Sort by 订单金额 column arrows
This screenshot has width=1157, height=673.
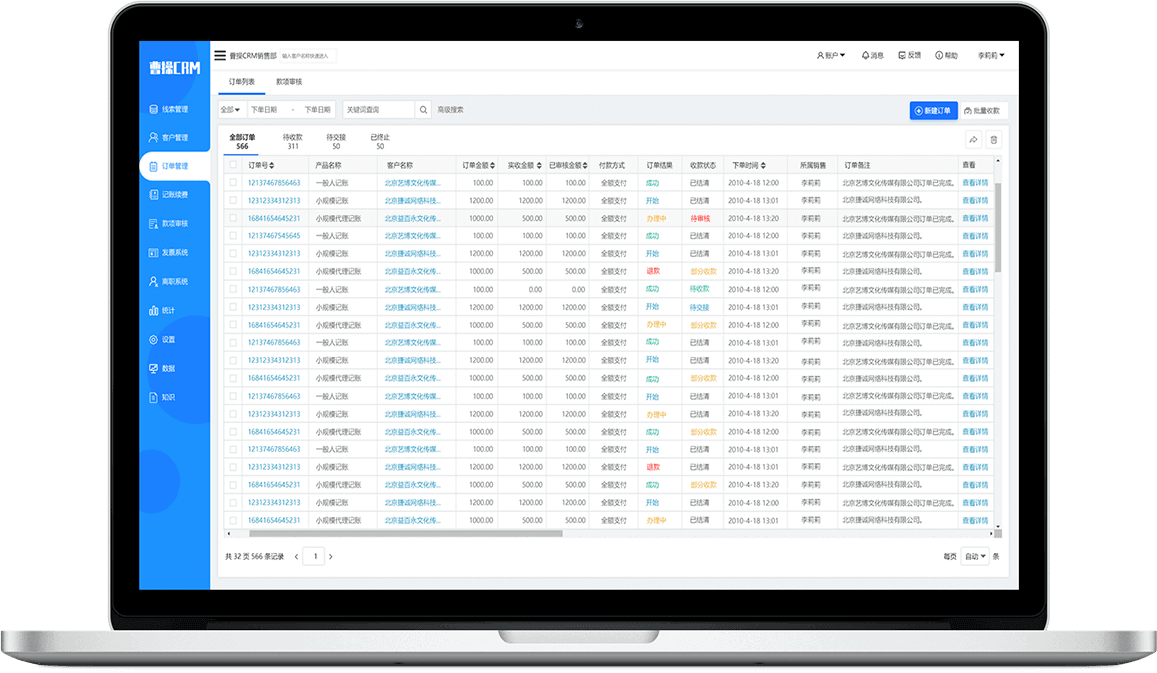tap(492, 165)
